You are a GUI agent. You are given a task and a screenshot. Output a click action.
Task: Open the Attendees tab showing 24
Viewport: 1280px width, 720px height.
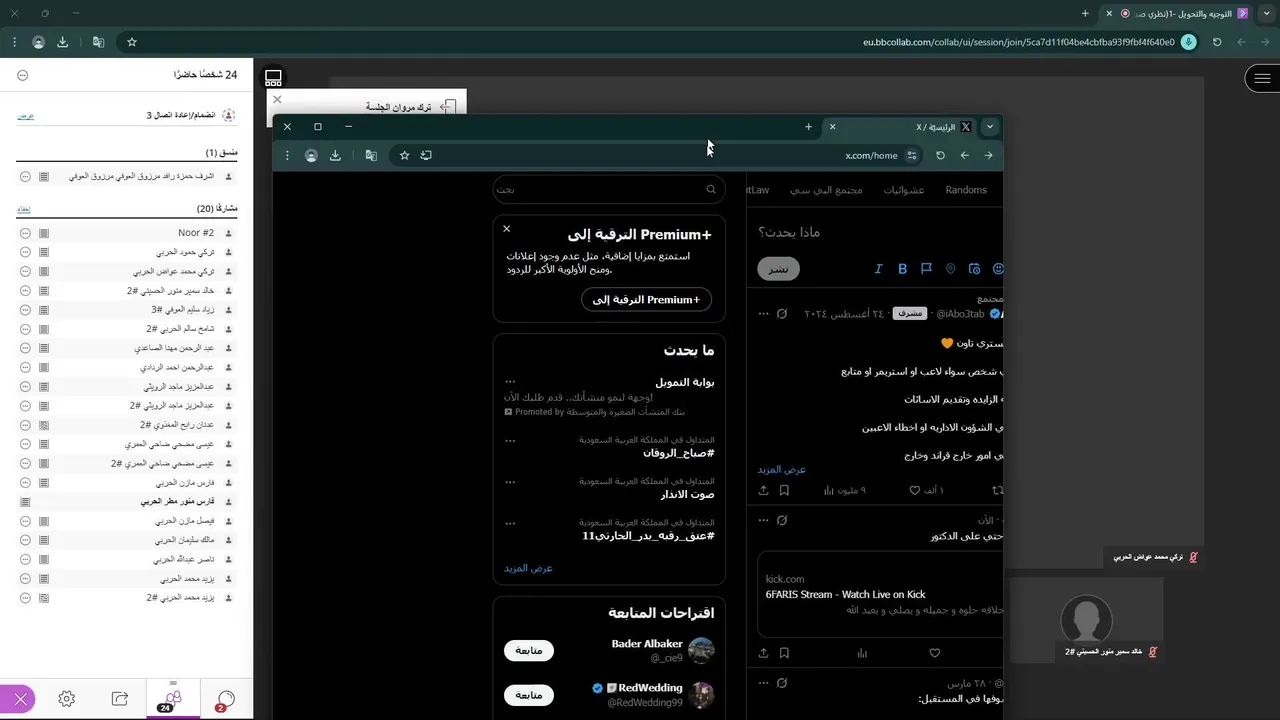173,699
